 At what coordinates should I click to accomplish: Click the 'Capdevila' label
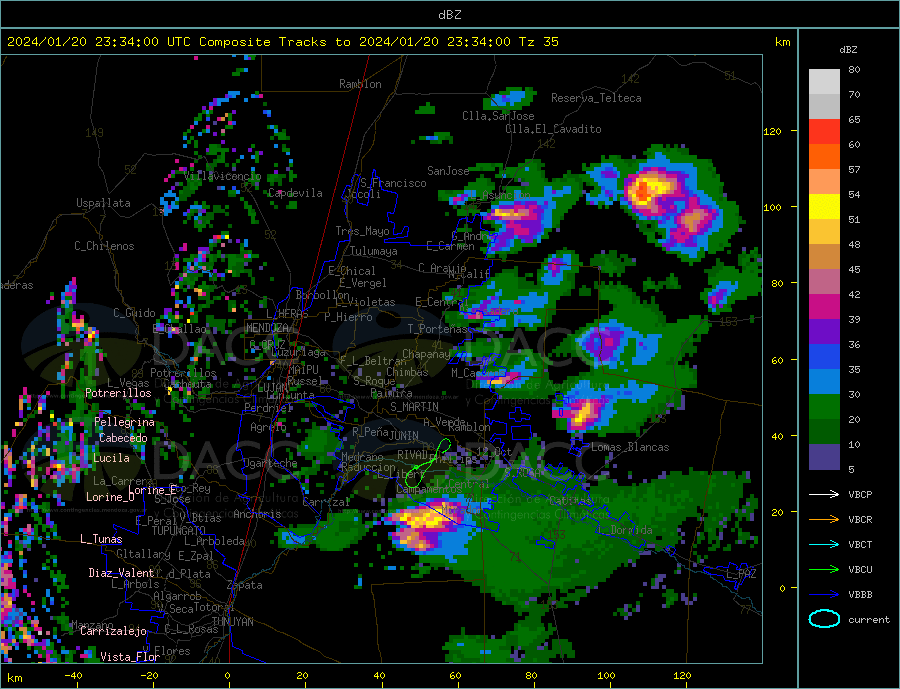295,193
